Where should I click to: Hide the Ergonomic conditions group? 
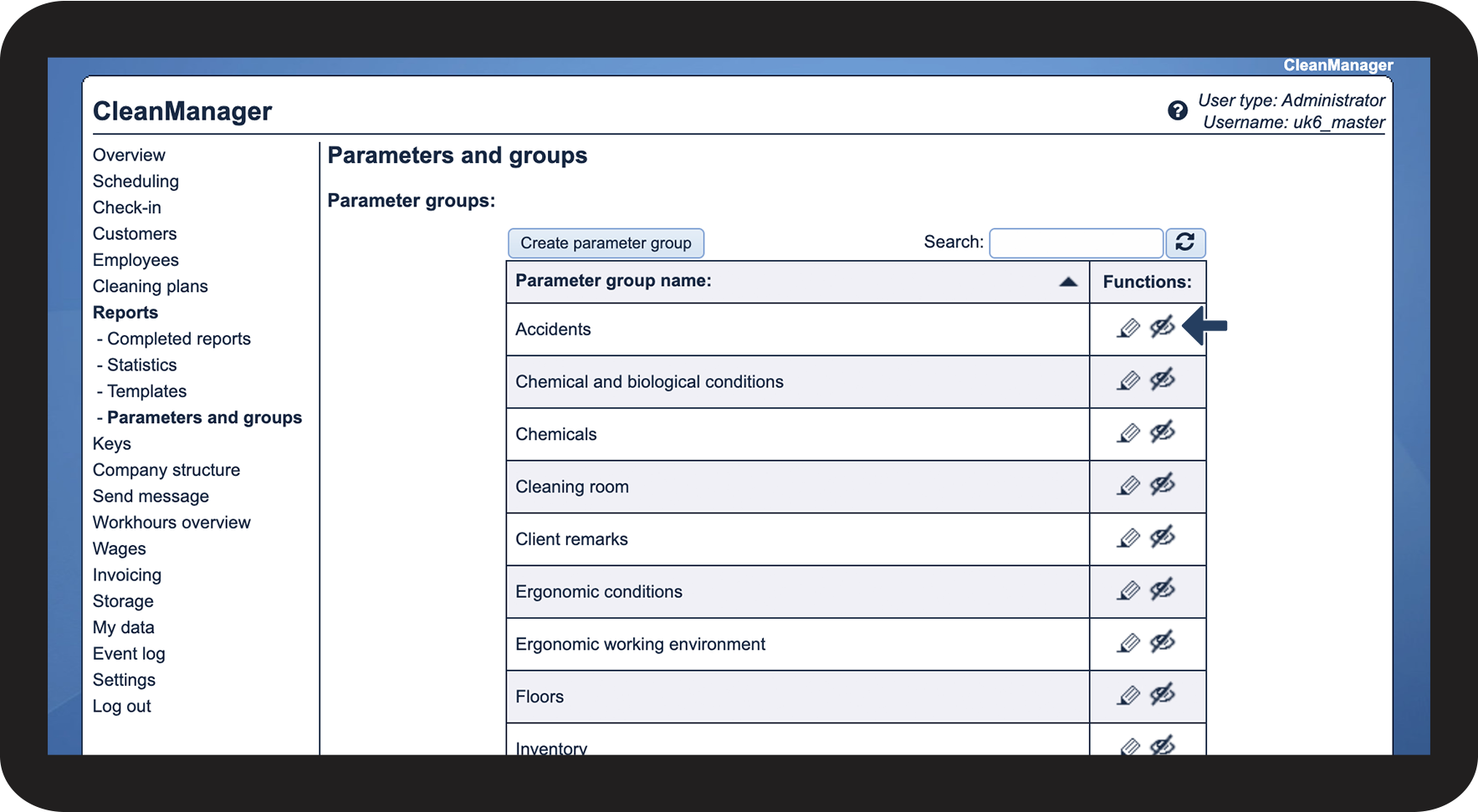tap(1162, 590)
